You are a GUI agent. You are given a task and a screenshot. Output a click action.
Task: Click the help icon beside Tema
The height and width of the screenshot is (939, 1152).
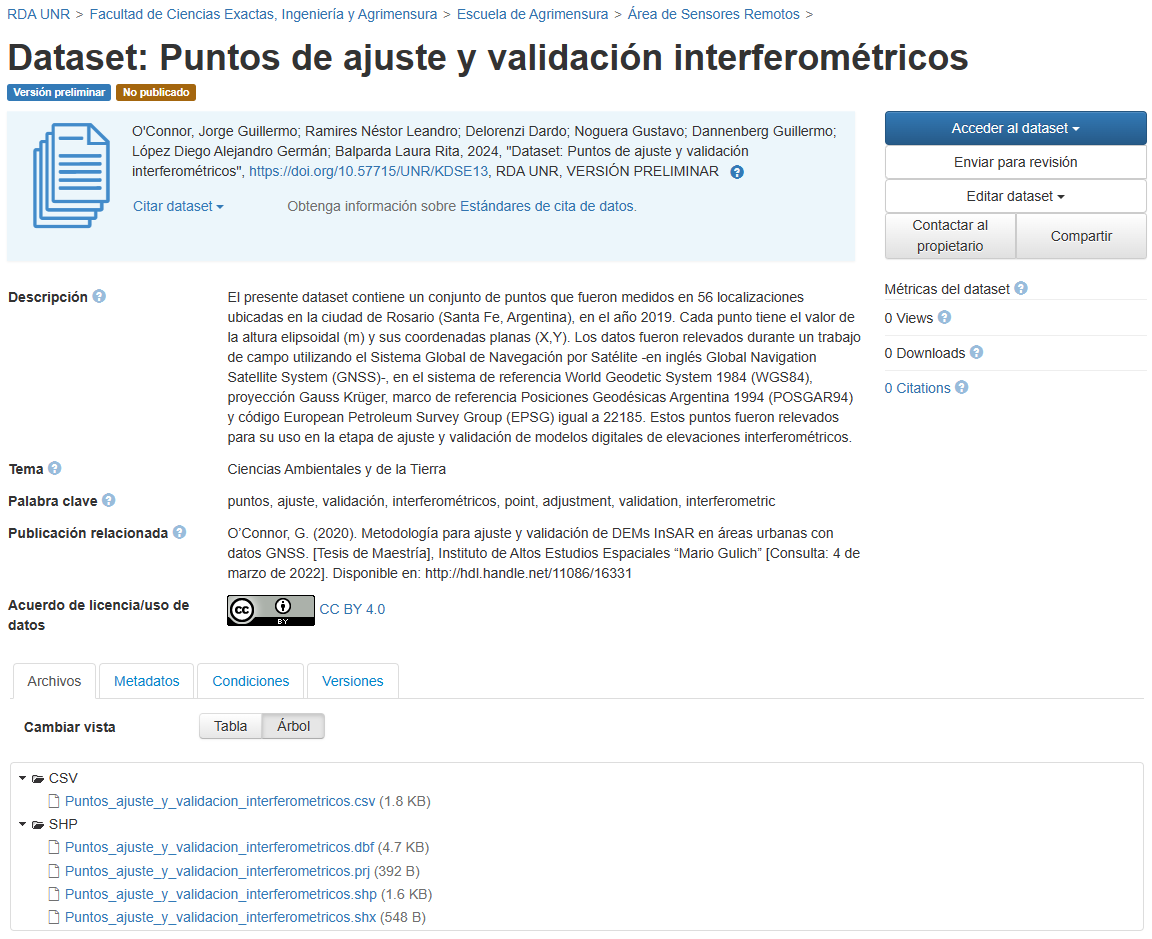(x=55, y=468)
